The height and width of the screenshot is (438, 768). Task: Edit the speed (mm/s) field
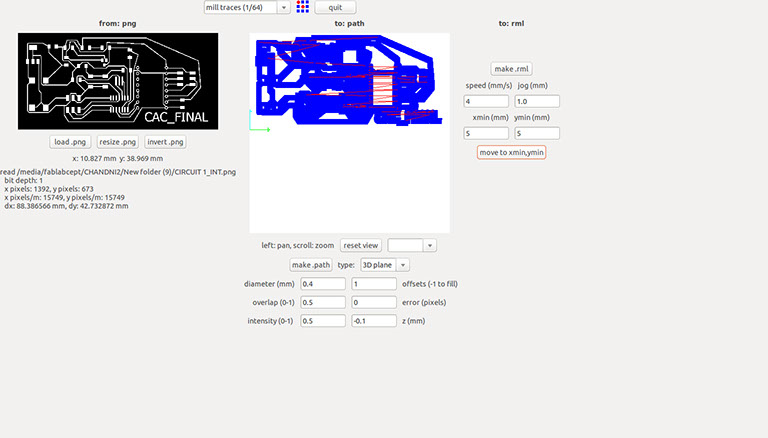(x=486, y=101)
